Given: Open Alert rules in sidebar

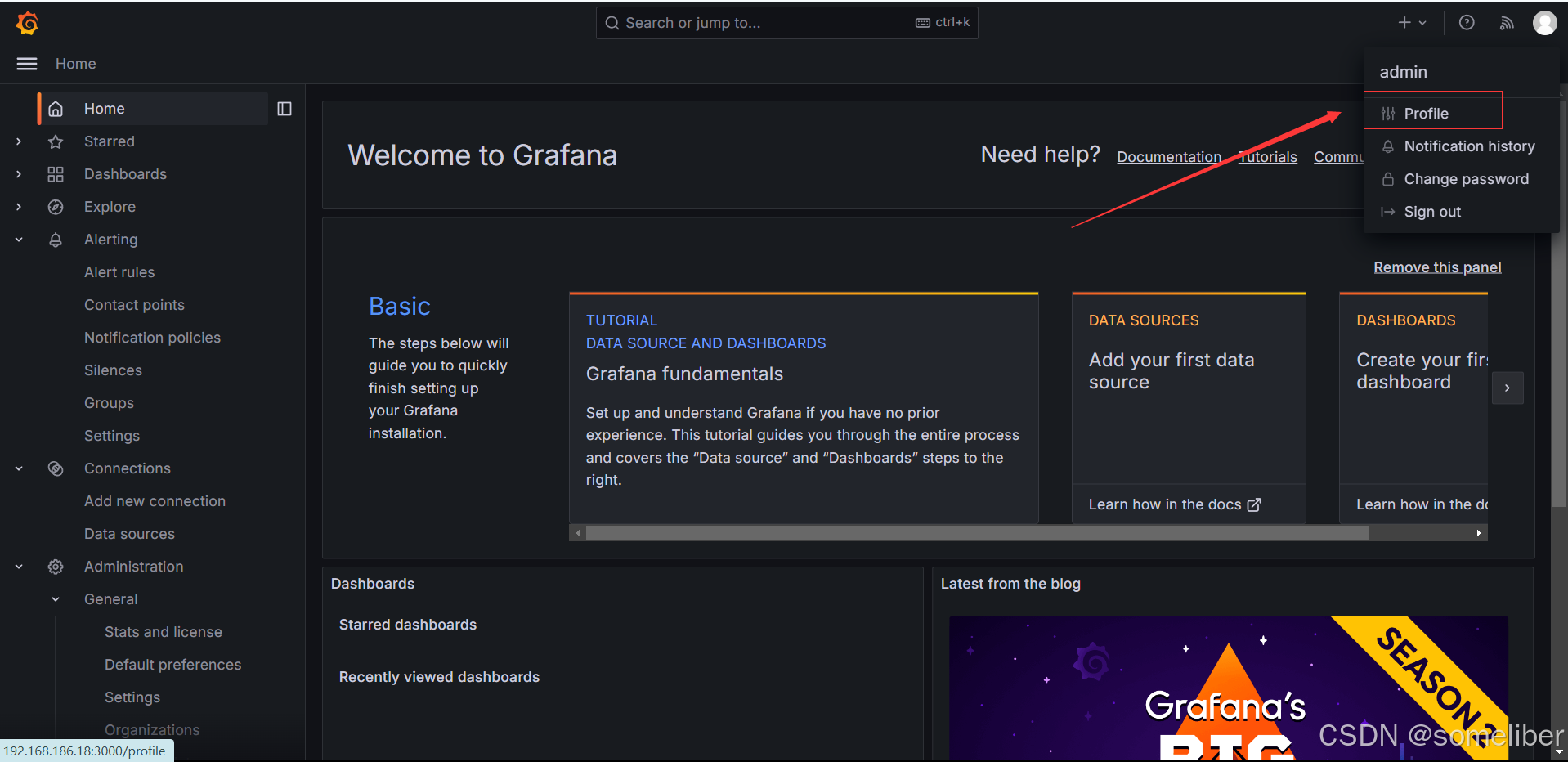Looking at the screenshot, I should (x=119, y=272).
